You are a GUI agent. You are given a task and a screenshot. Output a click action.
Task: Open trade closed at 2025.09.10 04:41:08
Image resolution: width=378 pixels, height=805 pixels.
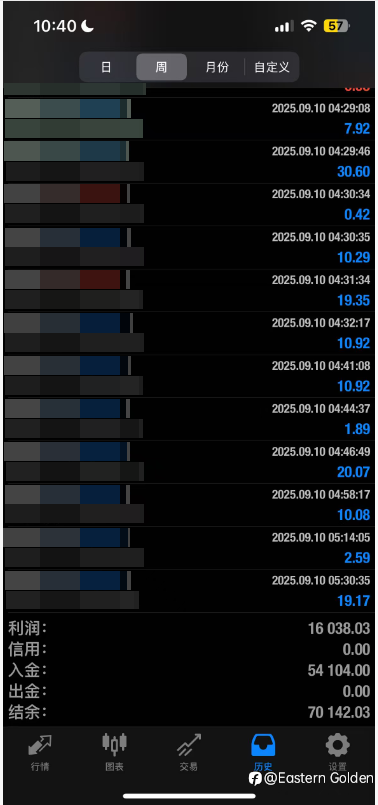tap(189, 377)
